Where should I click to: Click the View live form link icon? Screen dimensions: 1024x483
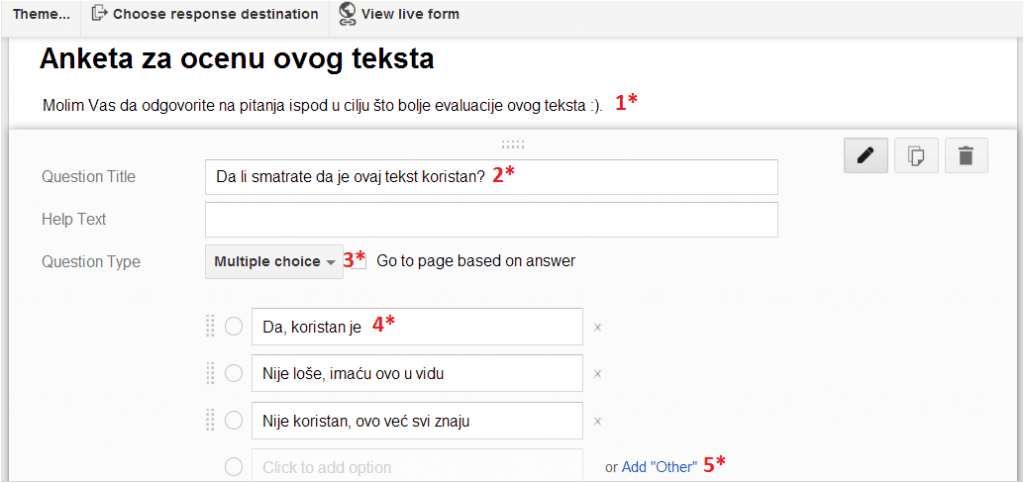click(x=347, y=13)
